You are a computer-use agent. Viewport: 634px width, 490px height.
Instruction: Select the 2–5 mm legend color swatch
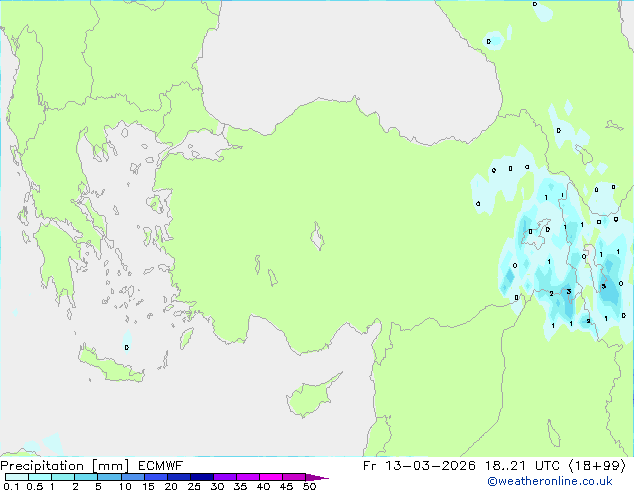86,477
